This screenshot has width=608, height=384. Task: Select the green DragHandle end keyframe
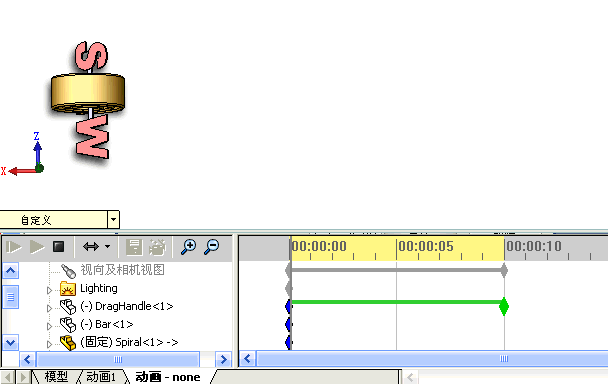click(504, 306)
